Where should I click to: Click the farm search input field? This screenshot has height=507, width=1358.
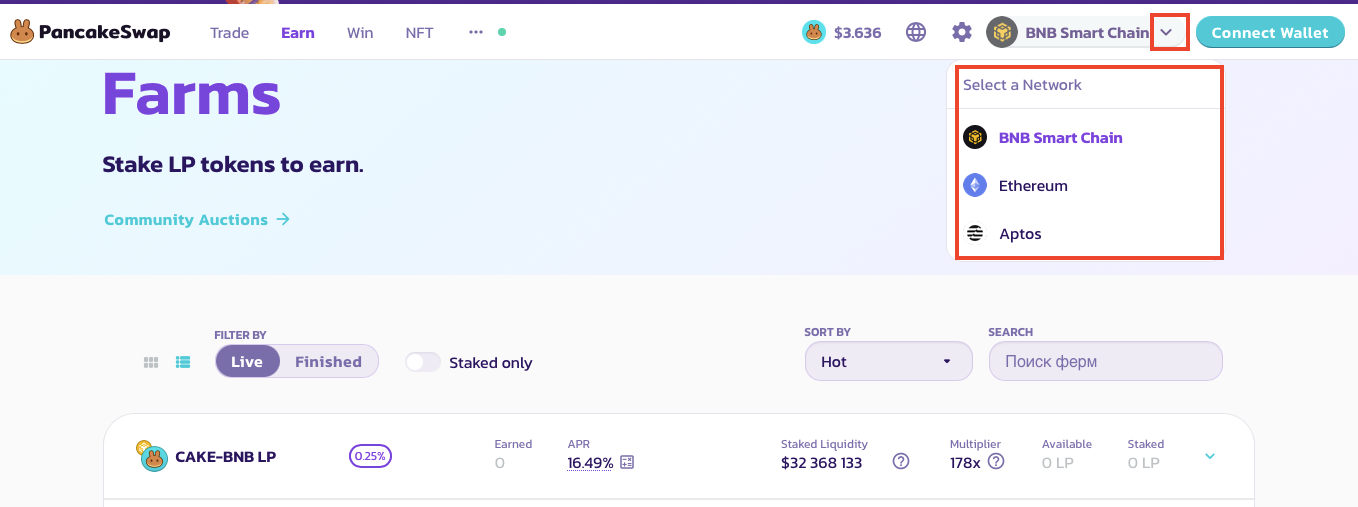coord(1105,362)
